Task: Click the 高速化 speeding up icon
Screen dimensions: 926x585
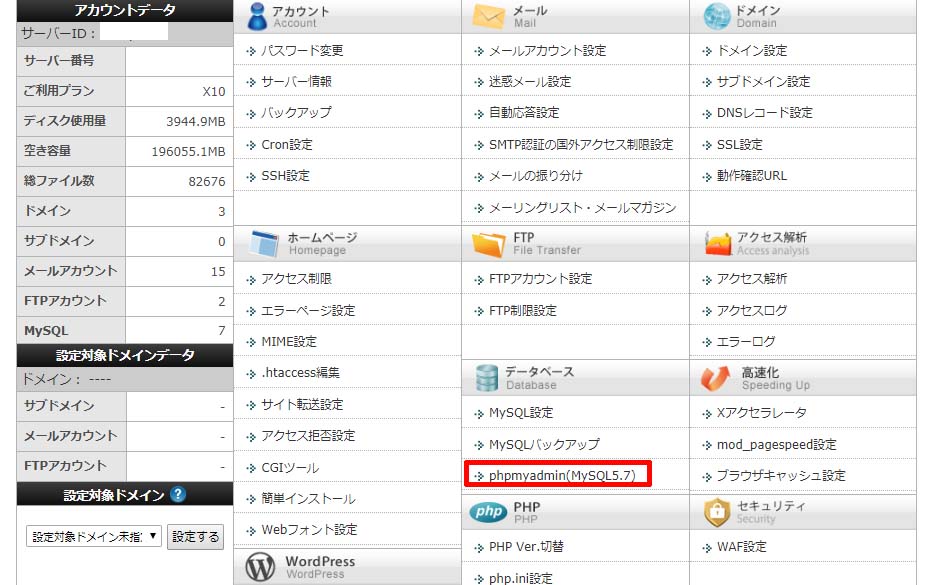Action: point(717,378)
